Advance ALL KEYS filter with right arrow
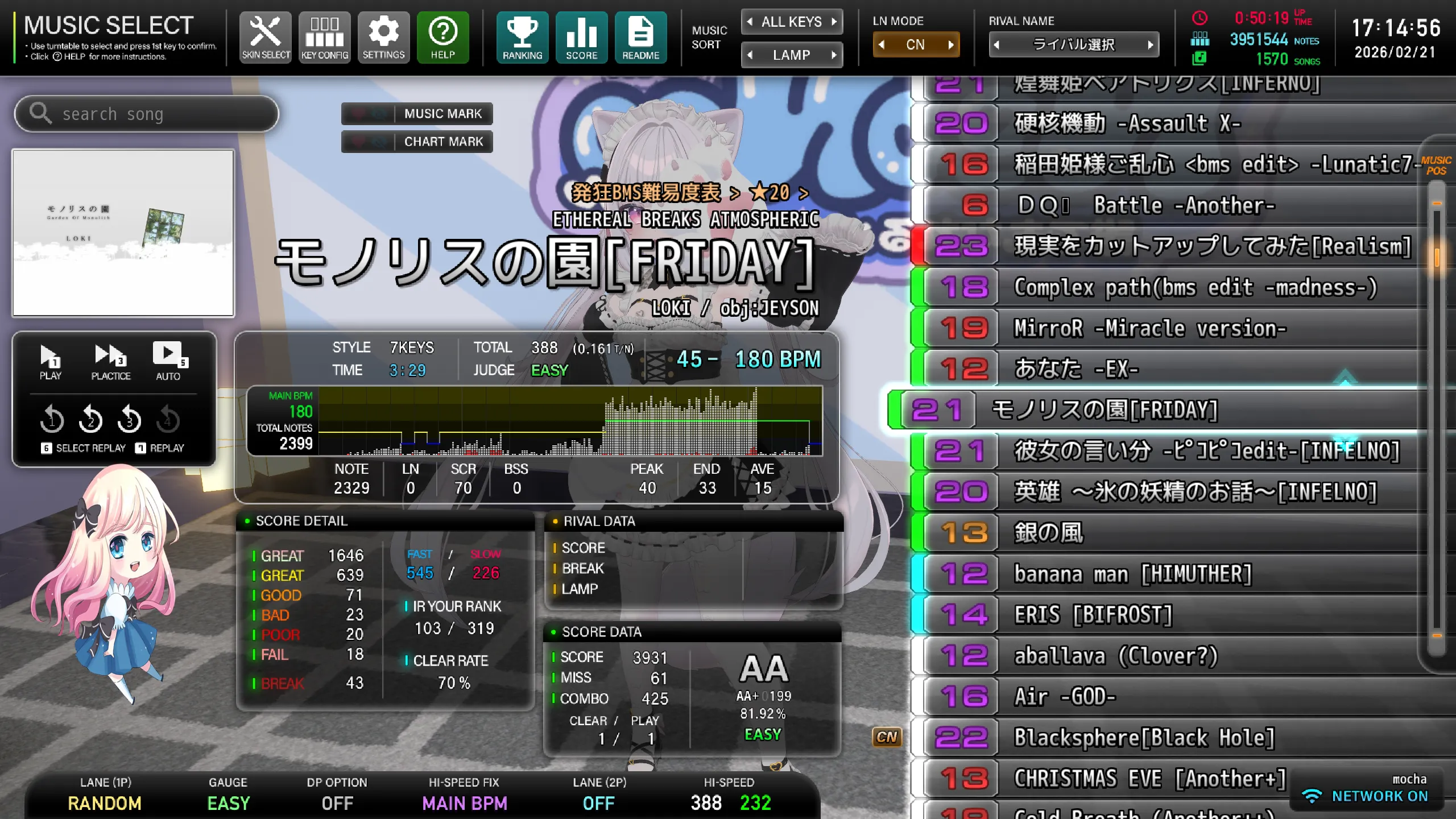The image size is (1456, 819). (x=834, y=22)
